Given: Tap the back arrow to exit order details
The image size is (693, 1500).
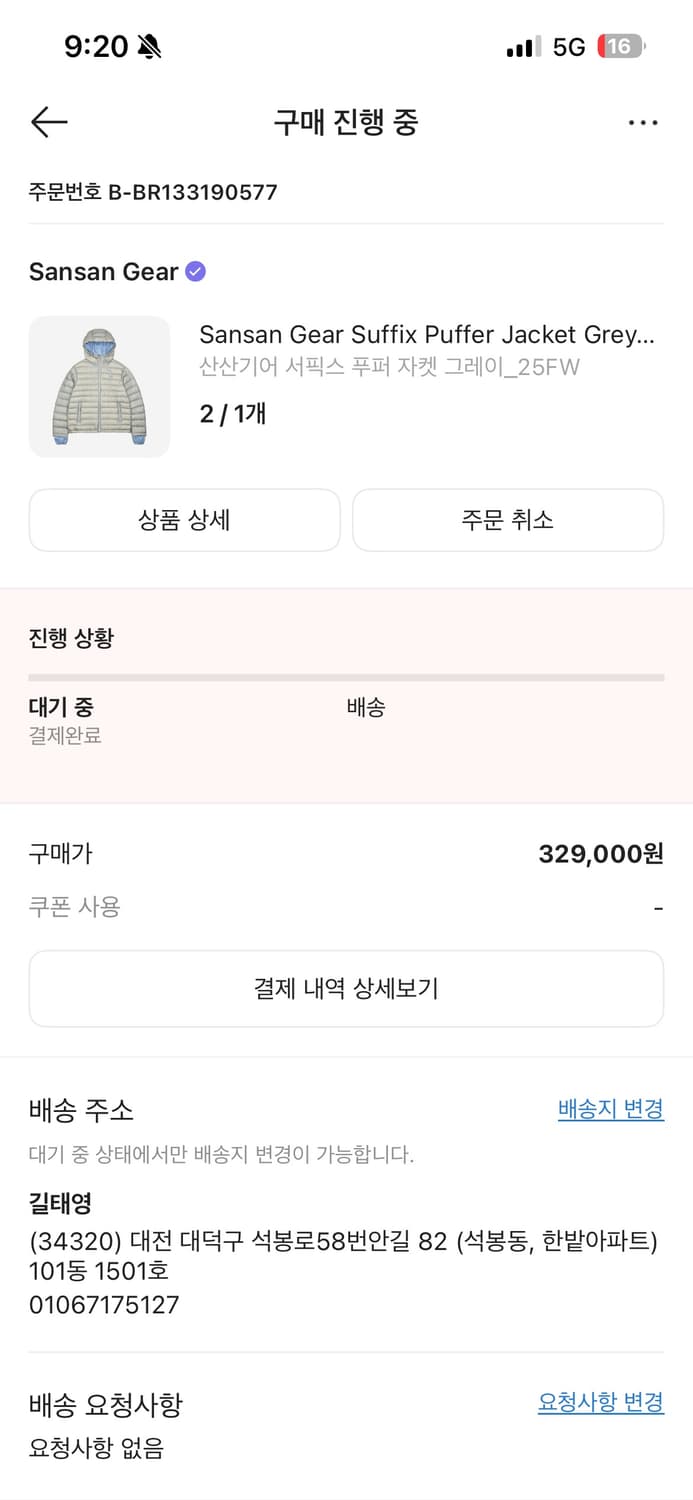Looking at the screenshot, I should pyautogui.click(x=48, y=122).
